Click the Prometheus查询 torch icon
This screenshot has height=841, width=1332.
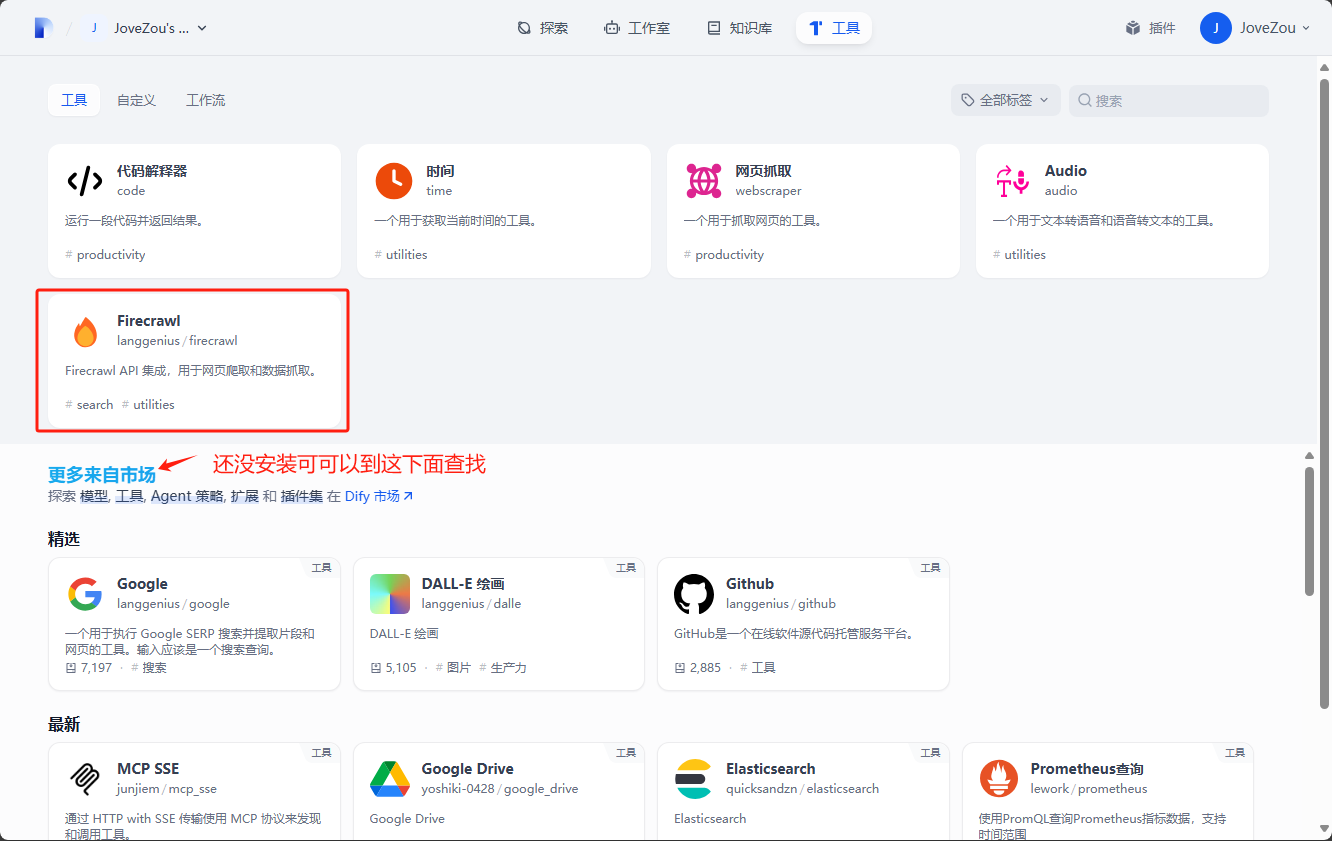(x=999, y=779)
